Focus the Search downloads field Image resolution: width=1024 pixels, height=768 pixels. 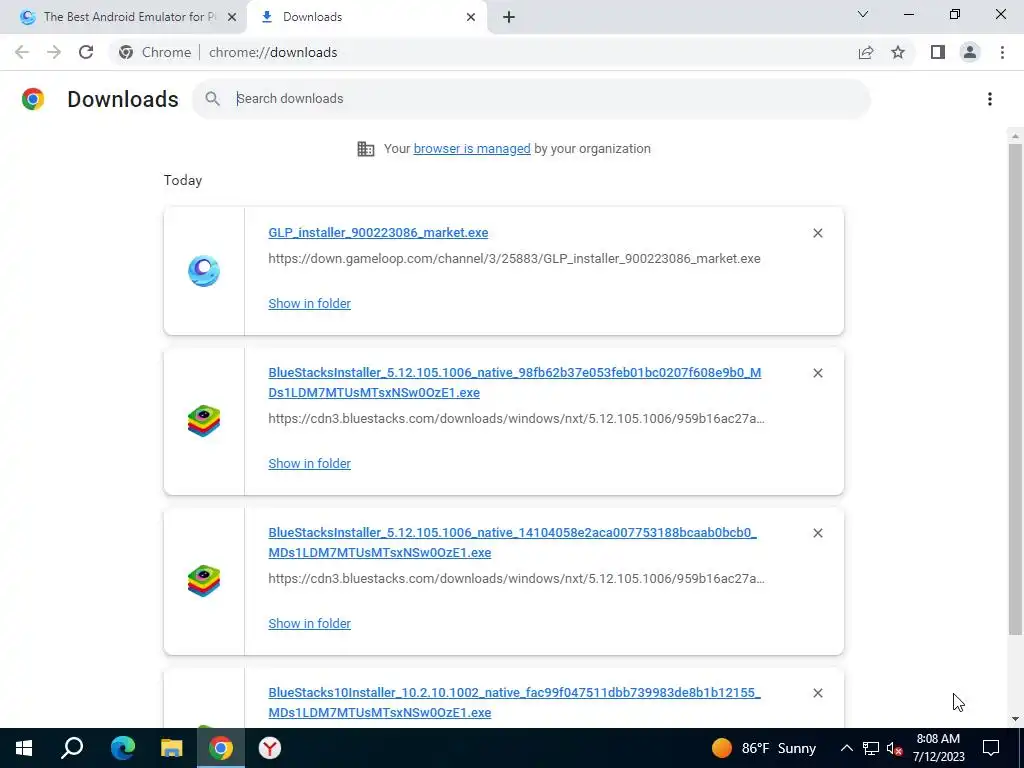point(531,99)
